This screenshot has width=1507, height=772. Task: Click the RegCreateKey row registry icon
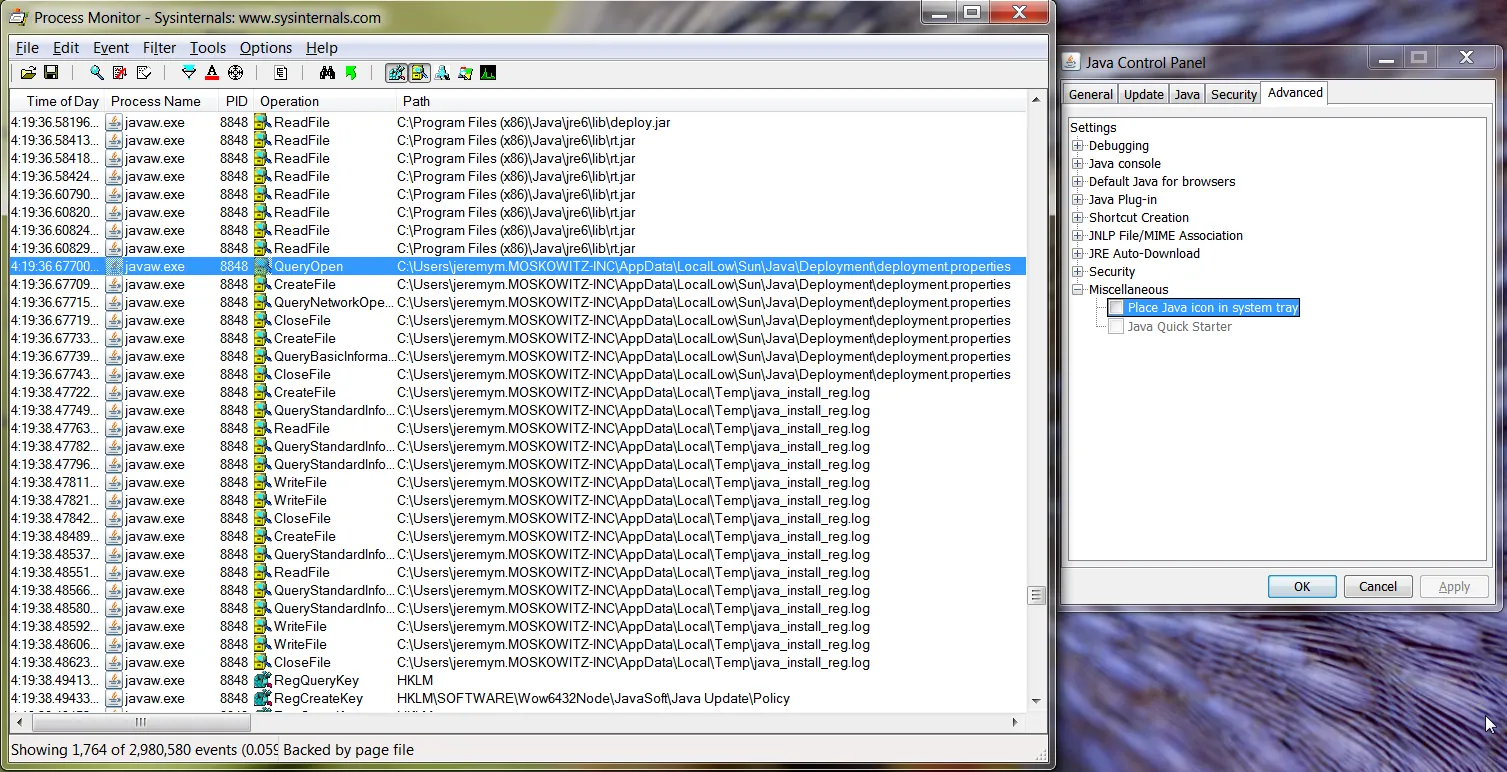(263, 699)
